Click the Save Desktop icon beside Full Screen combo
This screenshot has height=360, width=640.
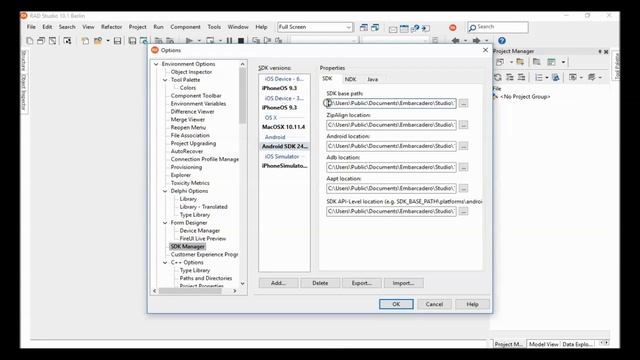pos(364,27)
